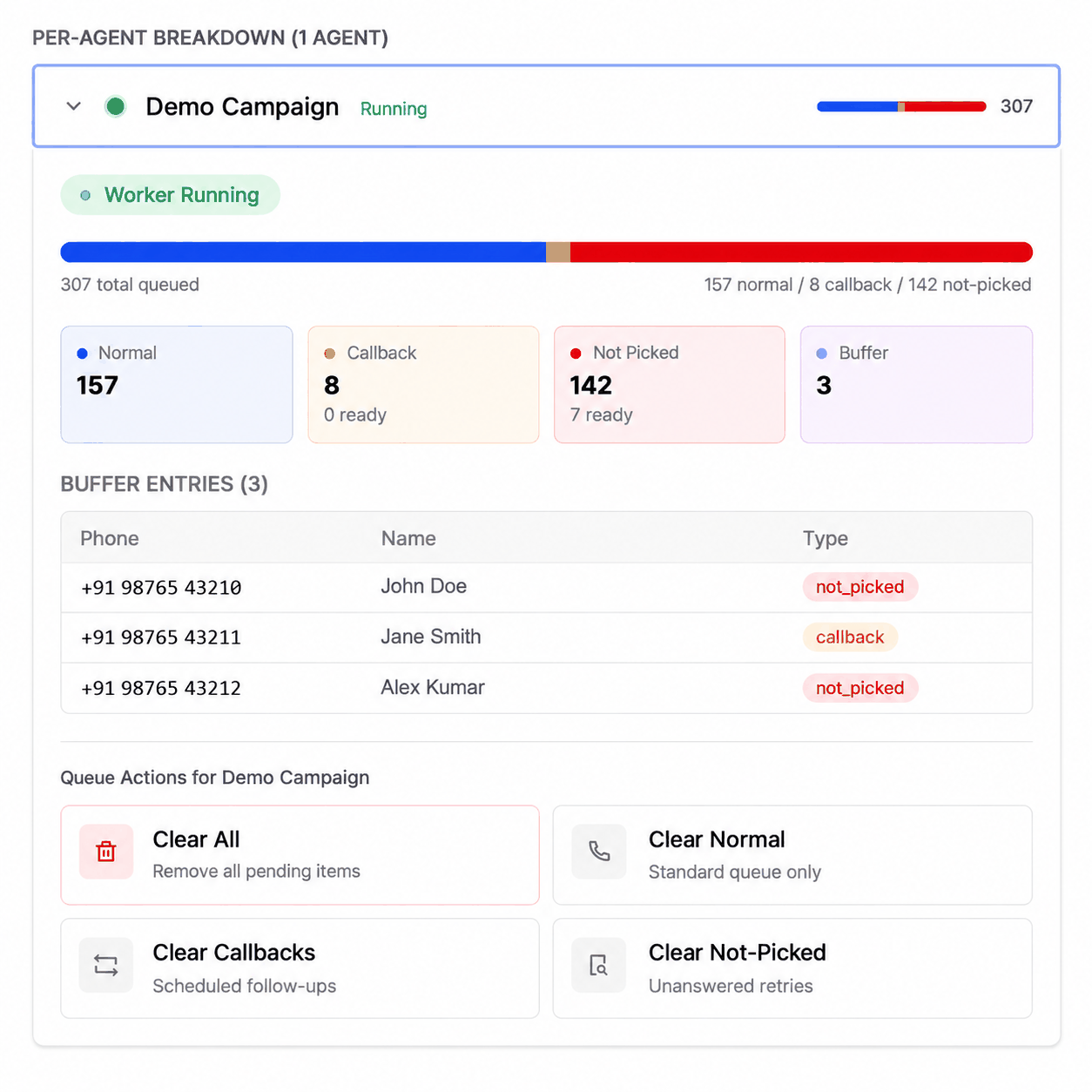Click the '0 ready' text in Callback card
The height and width of the screenshot is (1092, 1092).
click(x=355, y=415)
